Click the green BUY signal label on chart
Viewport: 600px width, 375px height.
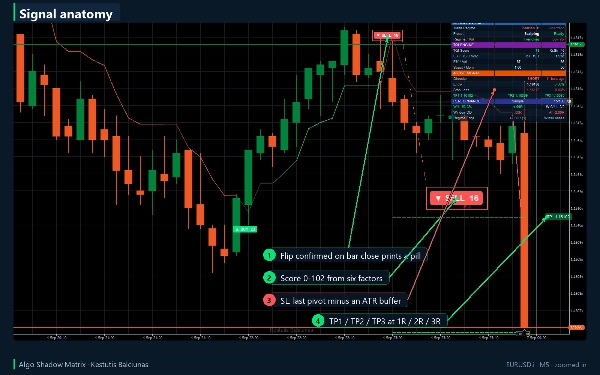[245, 229]
